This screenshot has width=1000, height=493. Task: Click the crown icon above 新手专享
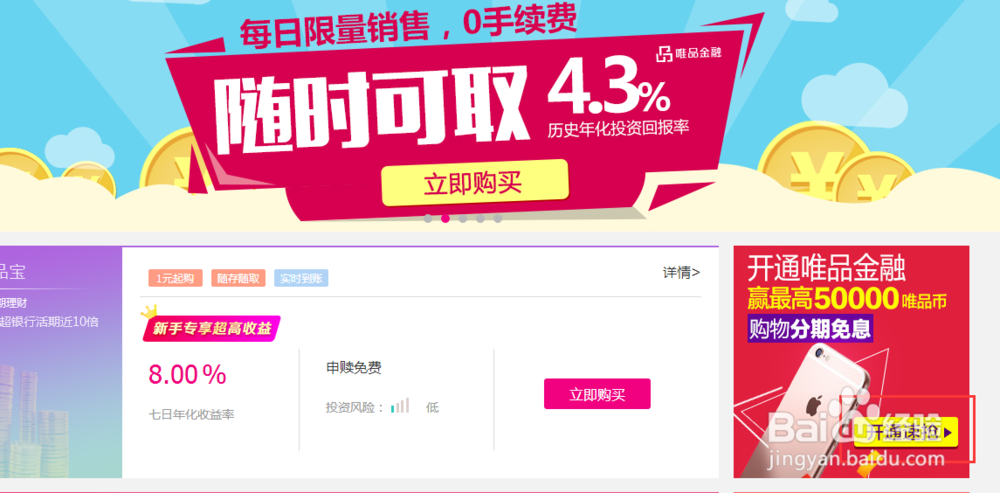(149, 311)
